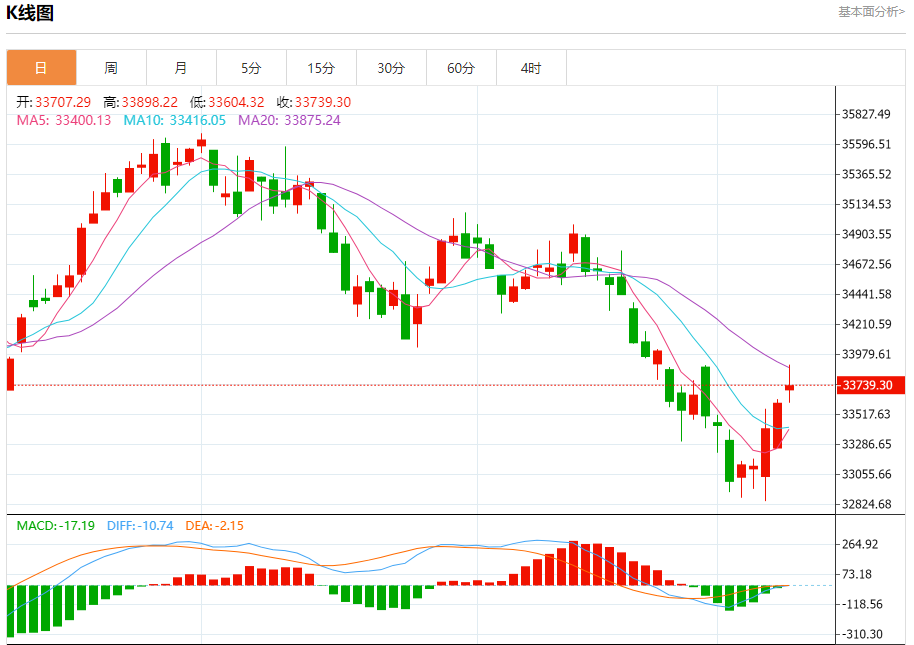Click the MACD:-17.19 label
The image size is (914, 645).
coord(55,526)
